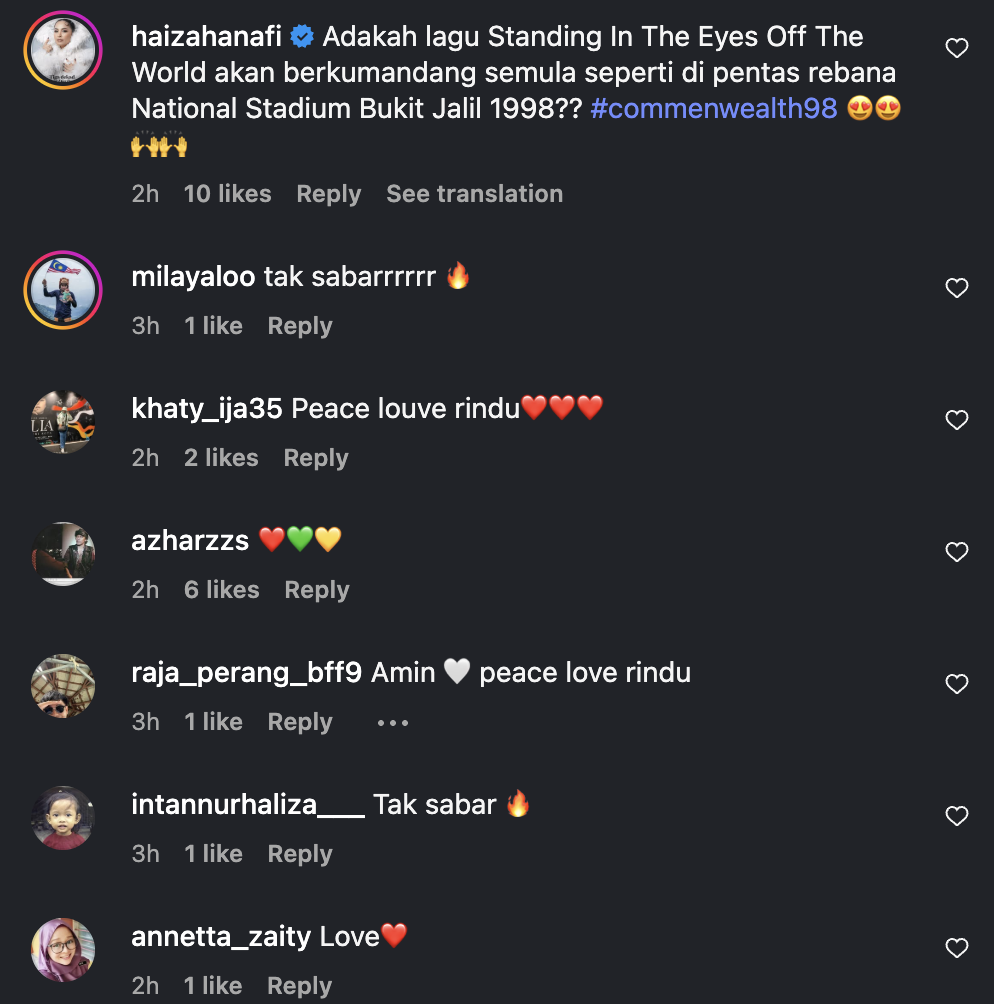View milayaloo's story avatar
994x1004 pixels.
point(63,289)
